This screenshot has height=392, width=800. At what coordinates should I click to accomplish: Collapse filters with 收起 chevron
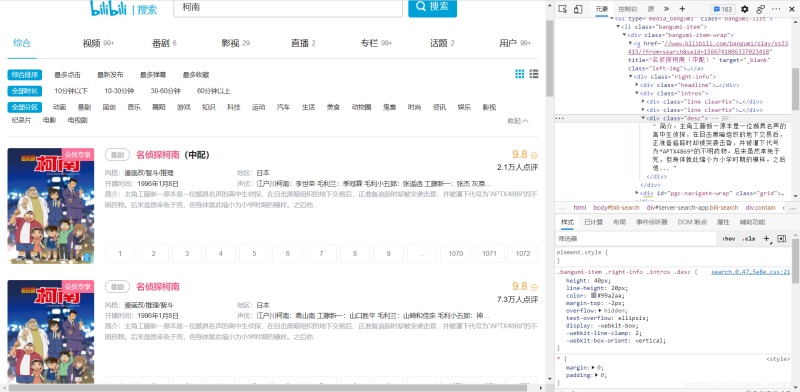click(518, 121)
